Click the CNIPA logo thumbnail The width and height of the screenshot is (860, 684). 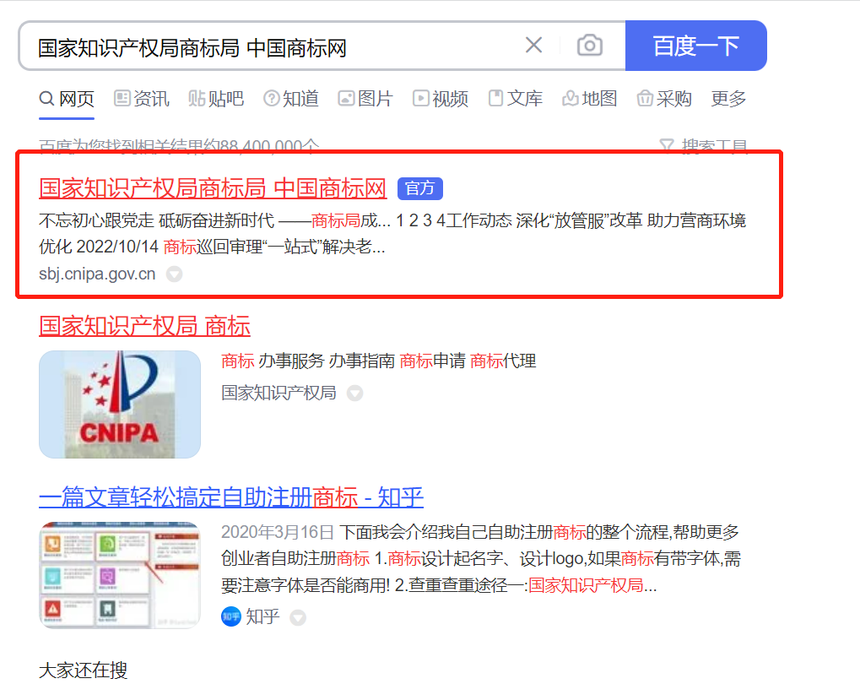point(120,404)
